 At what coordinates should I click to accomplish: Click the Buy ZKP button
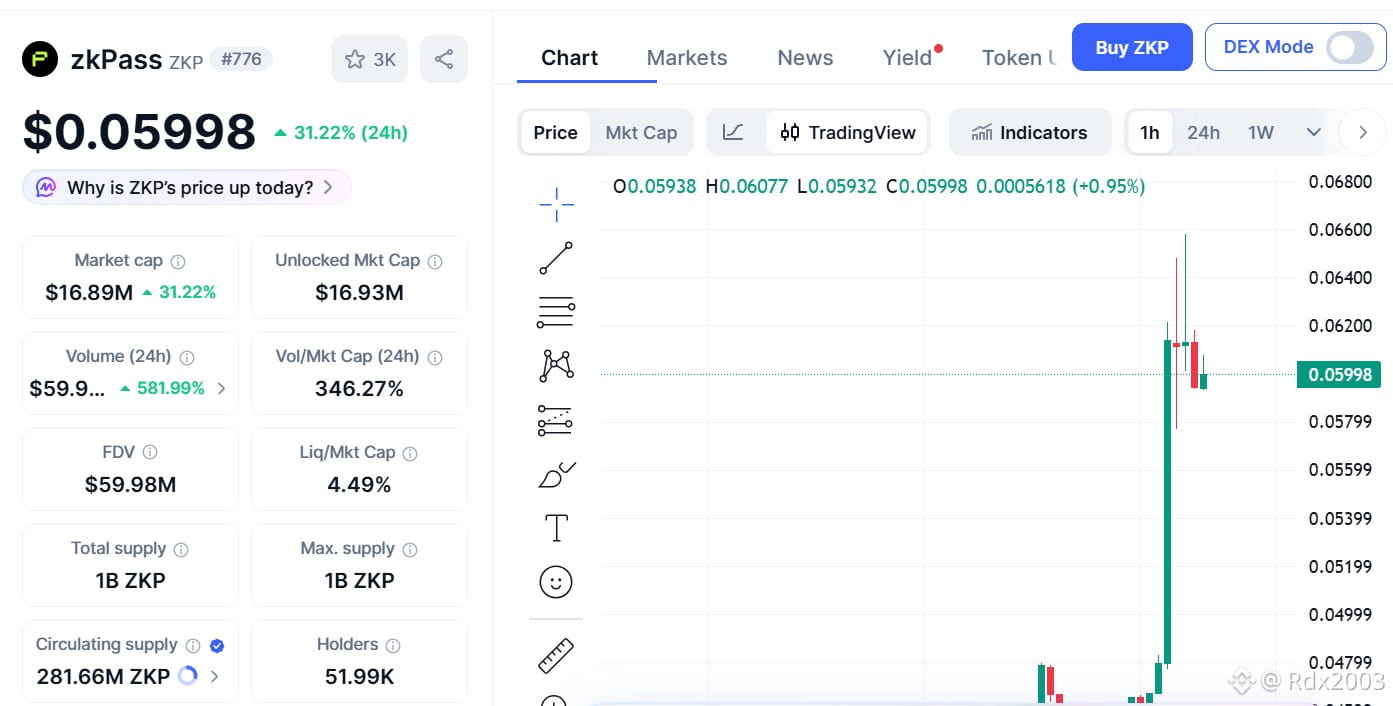pos(1132,47)
